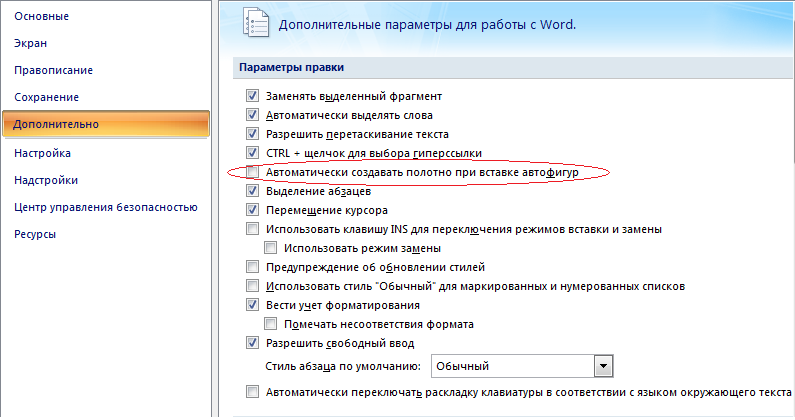The height and width of the screenshot is (420, 795).
Task: Select Правописание in the sidebar
Action: (53, 70)
